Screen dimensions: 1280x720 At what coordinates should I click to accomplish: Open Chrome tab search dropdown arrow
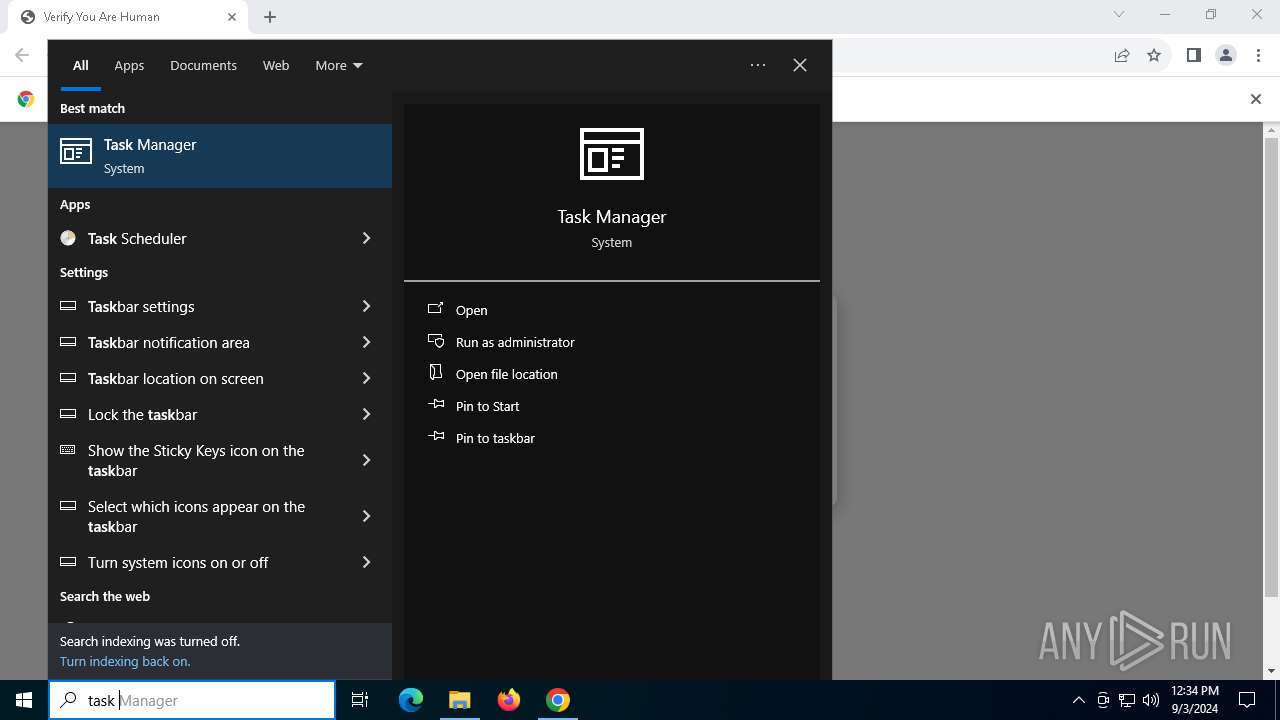tap(1119, 14)
